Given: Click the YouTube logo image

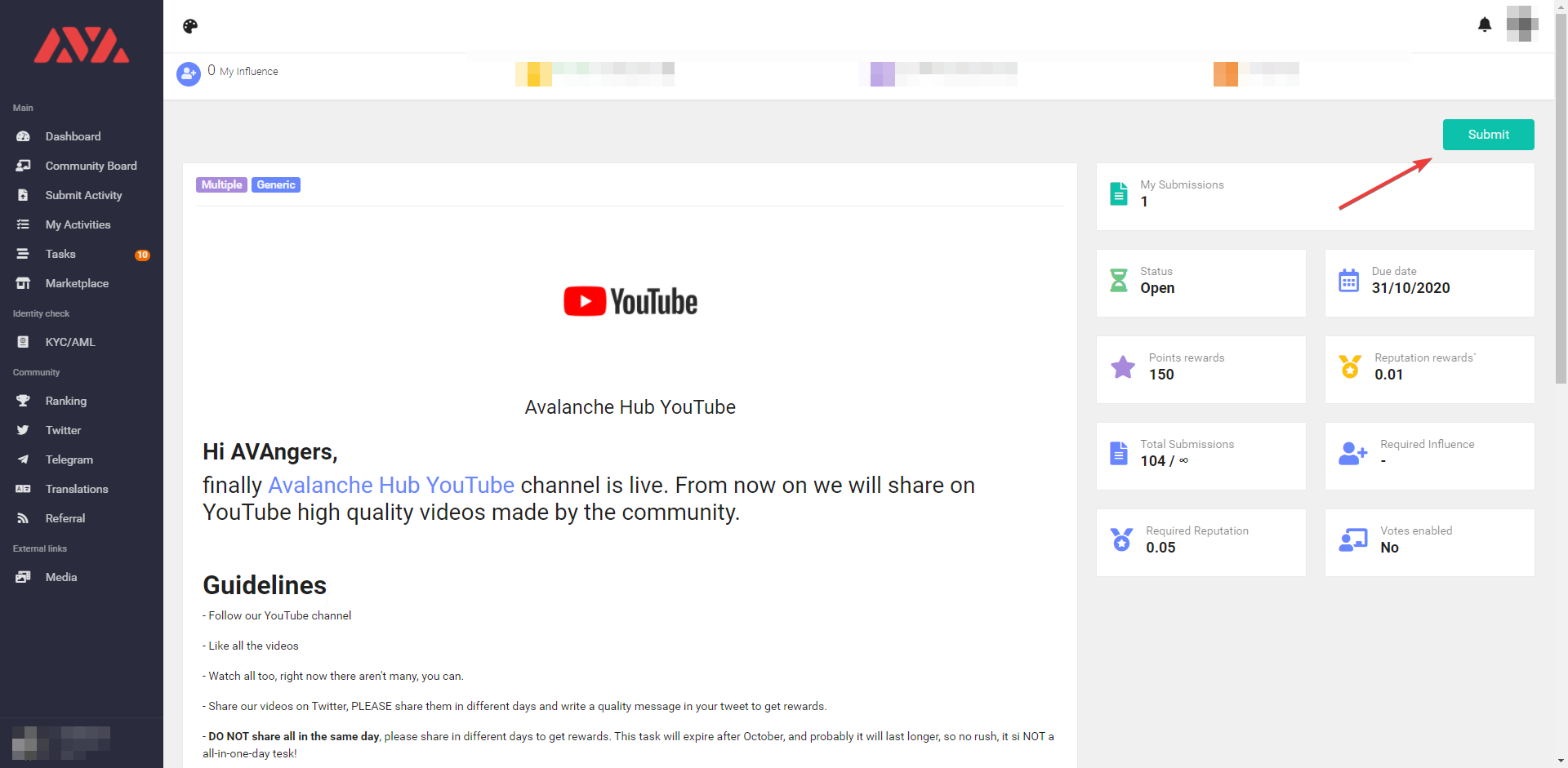Looking at the screenshot, I should 630,301.
